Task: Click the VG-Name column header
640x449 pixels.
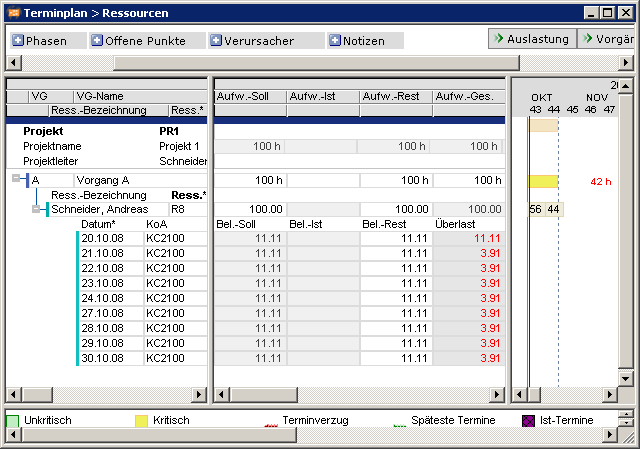Action: tap(140, 96)
